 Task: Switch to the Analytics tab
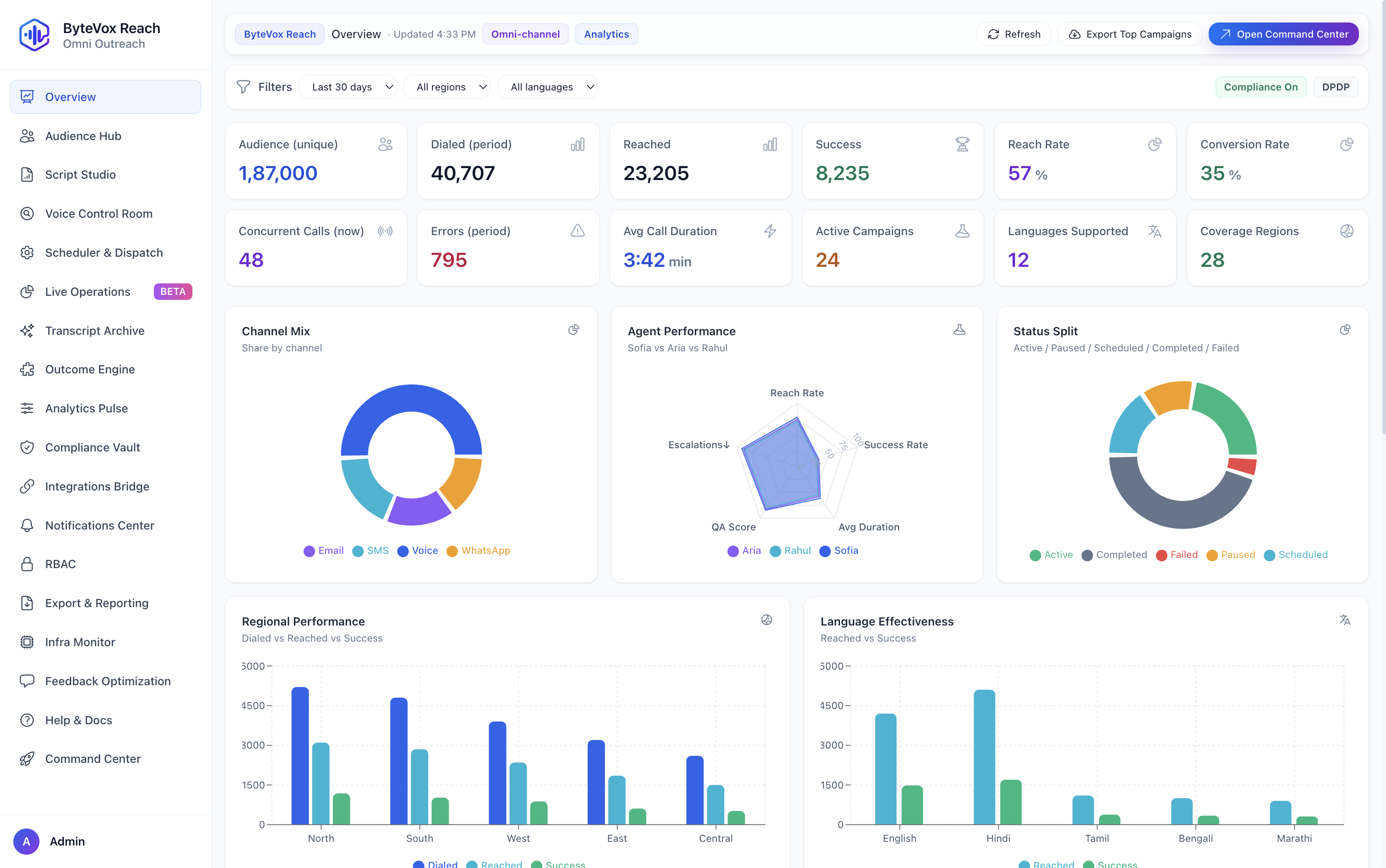click(605, 34)
